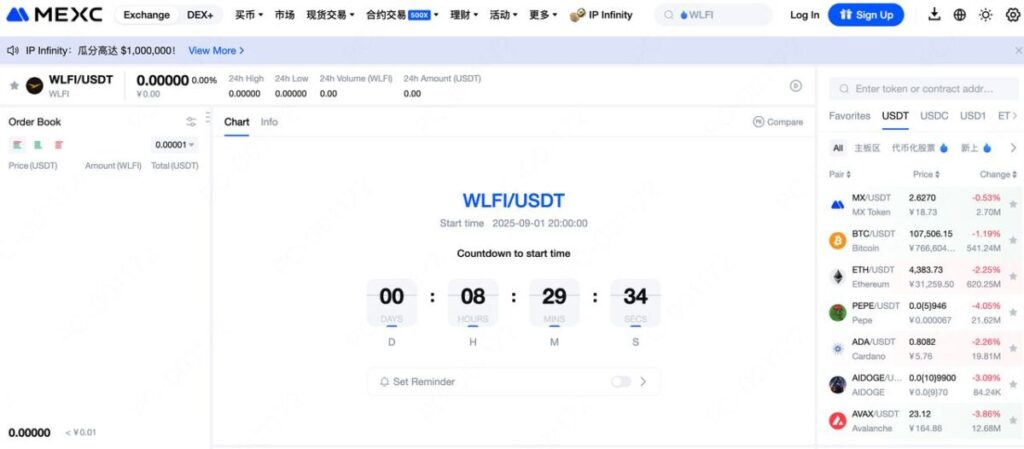Click the tutorial play icon
The width and height of the screenshot is (1024, 449).
click(795, 85)
